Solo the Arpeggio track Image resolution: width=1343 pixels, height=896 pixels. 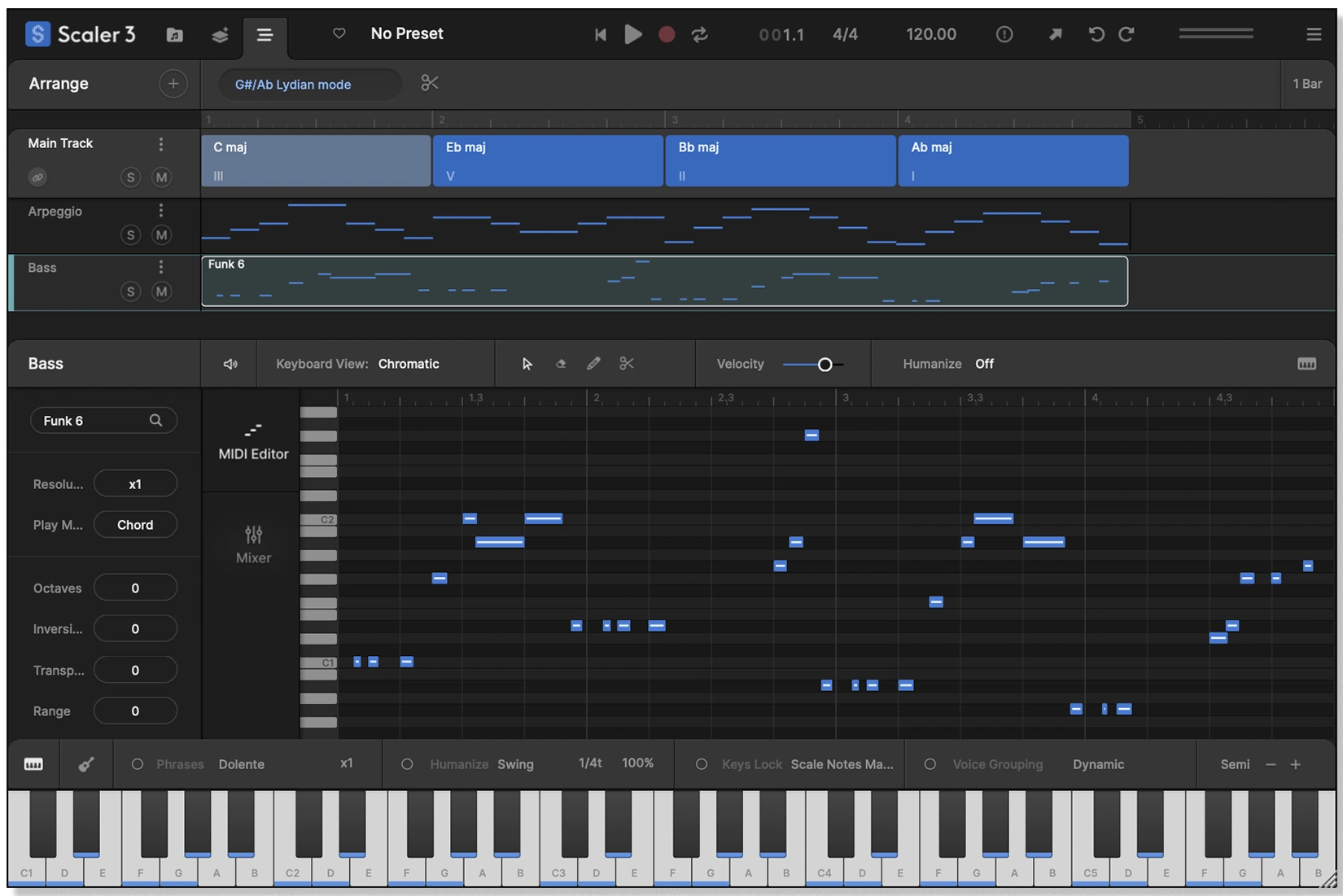pyautogui.click(x=130, y=235)
